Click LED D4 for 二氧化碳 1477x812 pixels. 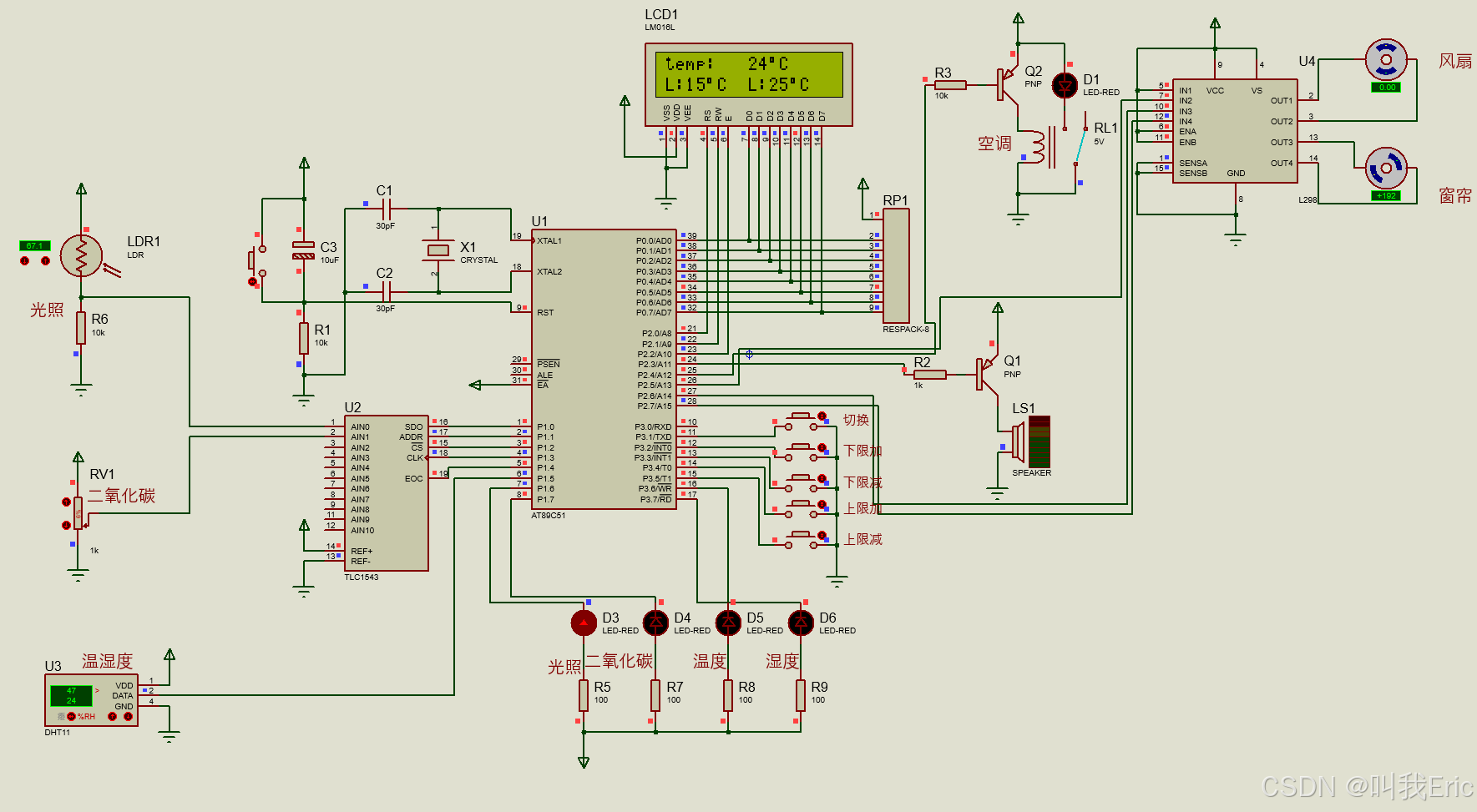[655, 623]
